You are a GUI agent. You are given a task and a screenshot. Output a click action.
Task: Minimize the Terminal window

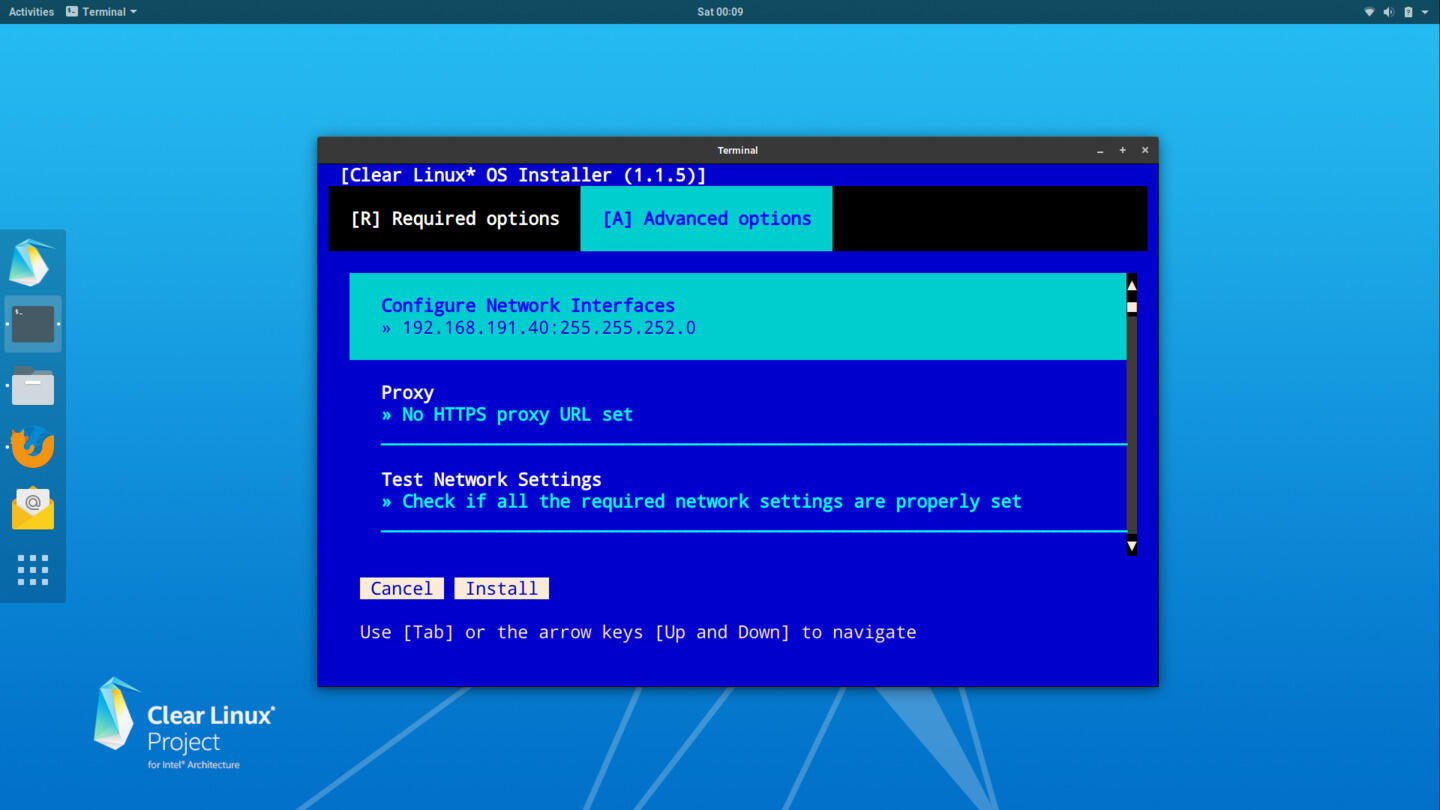pos(1100,150)
